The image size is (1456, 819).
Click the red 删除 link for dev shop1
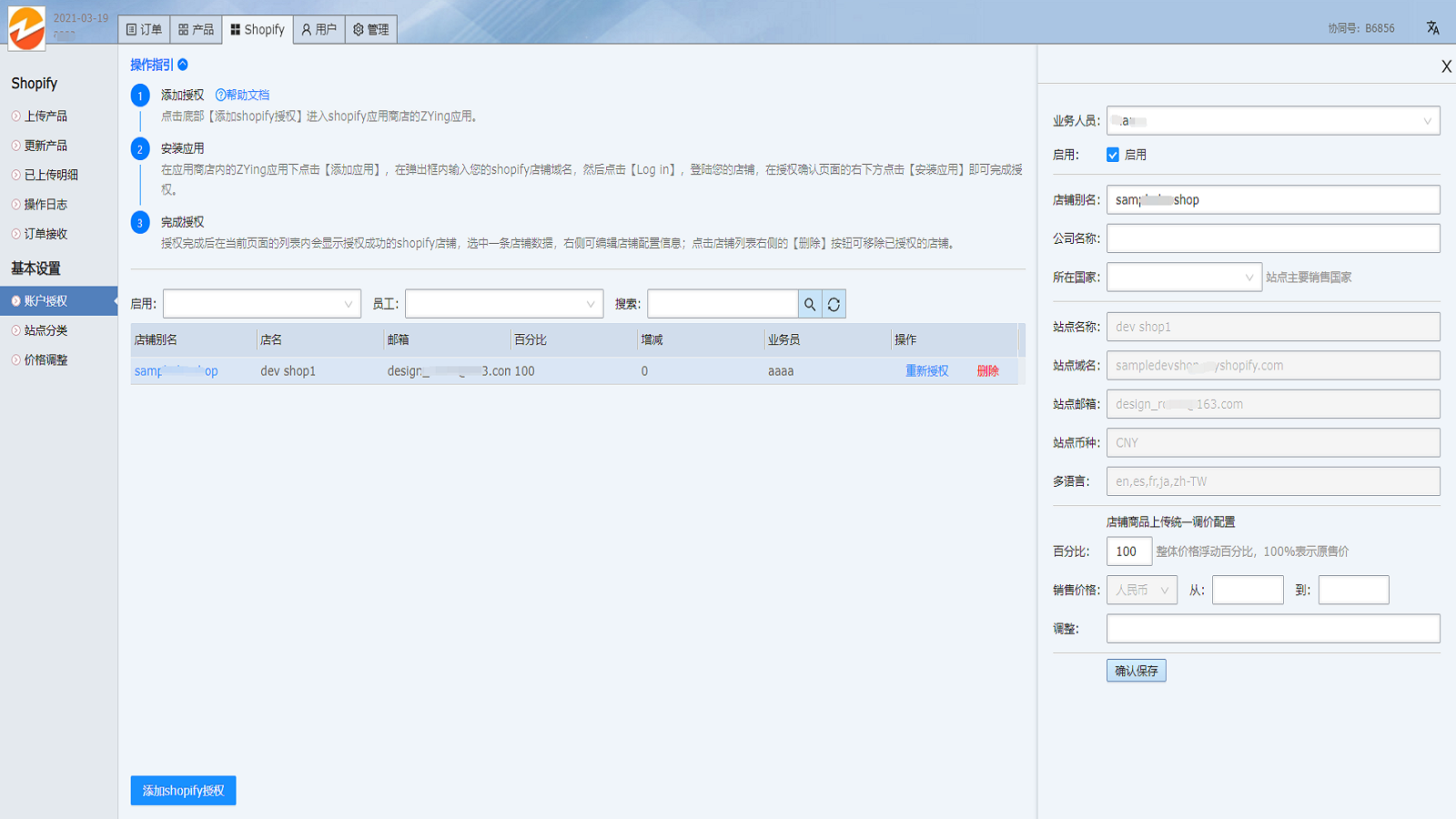pyautogui.click(x=988, y=371)
